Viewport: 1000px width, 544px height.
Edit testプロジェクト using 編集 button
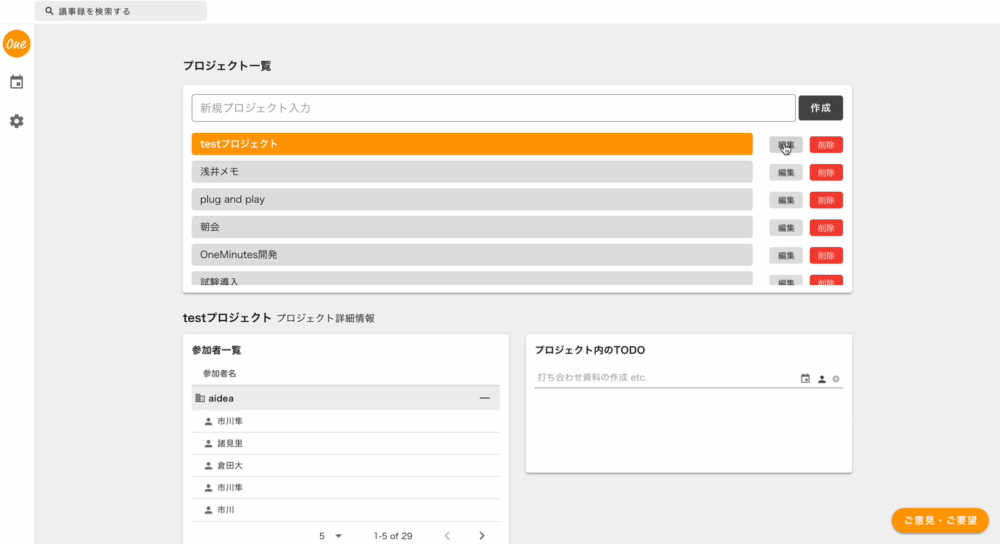[x=786, y=145]
